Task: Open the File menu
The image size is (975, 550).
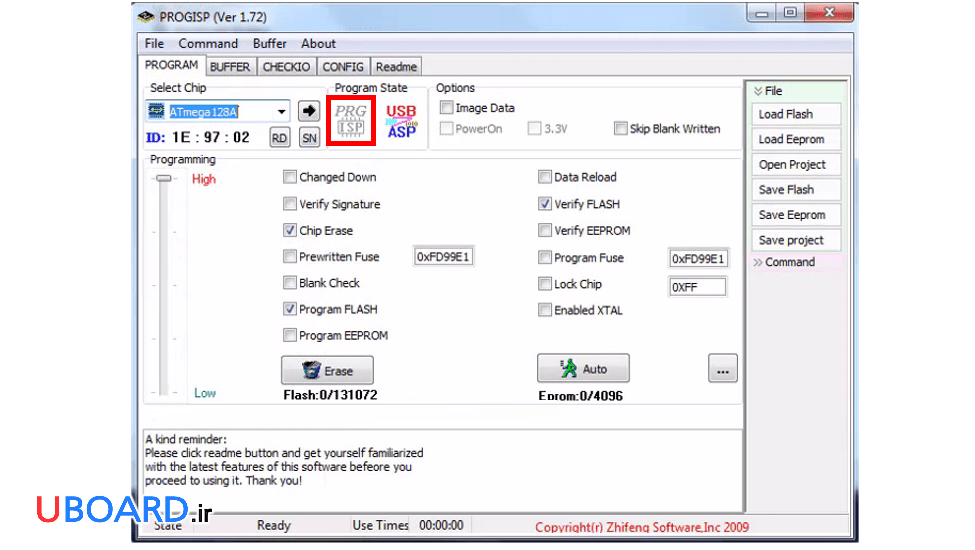Action: coord(154,44)
